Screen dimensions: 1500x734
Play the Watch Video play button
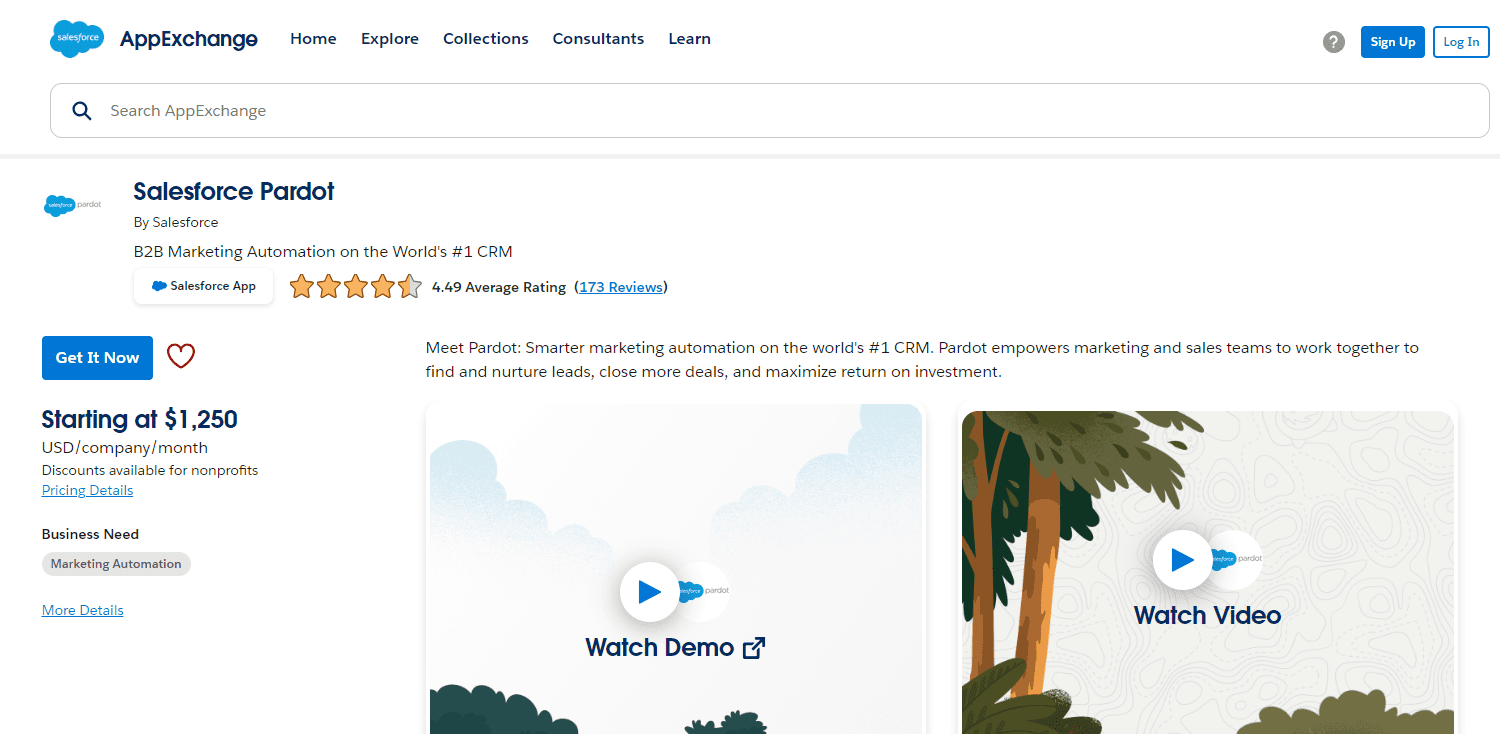point(1182,560)
